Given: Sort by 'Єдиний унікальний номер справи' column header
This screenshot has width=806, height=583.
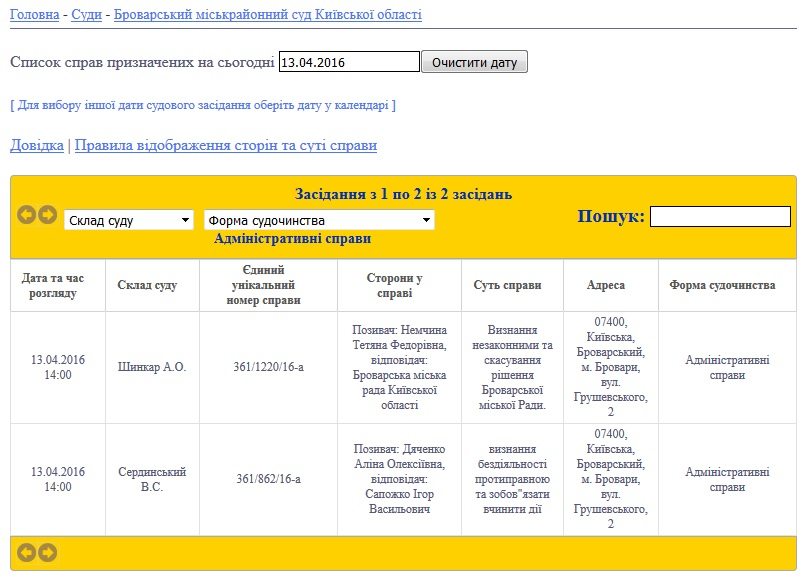Looking at the screenshot, I should click(268, 285).
